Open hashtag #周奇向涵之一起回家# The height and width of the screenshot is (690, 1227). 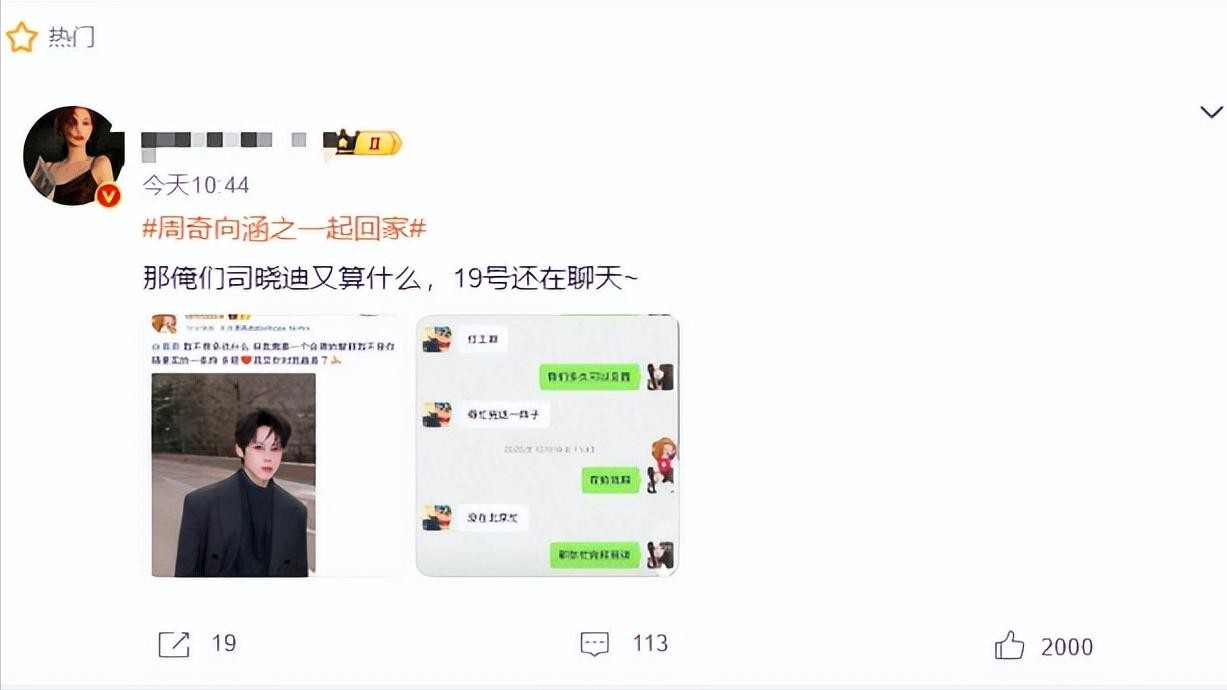point(284,228)
